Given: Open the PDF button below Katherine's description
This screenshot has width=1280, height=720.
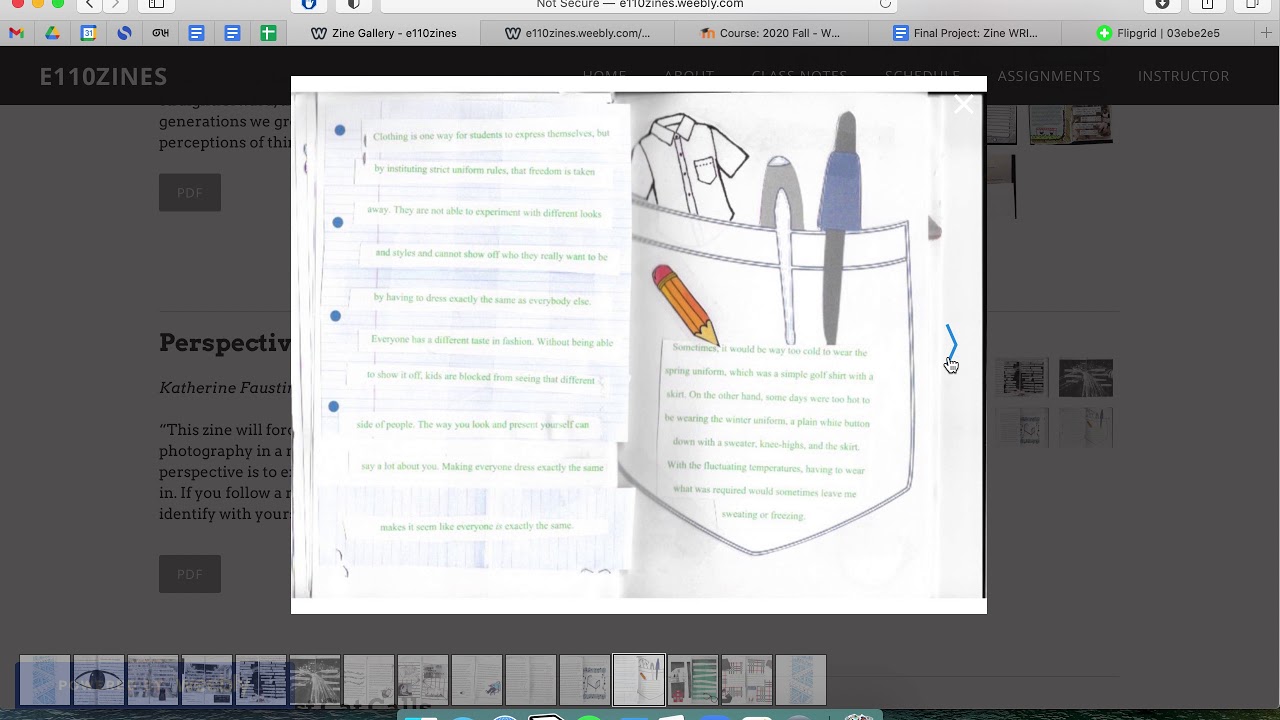Looking at the screenshot, I should pos(190,574).
